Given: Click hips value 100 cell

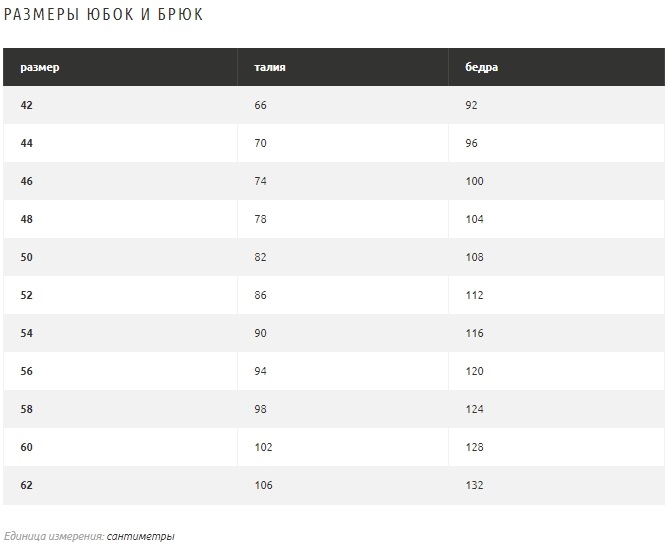Looking at the screenshot, I should coord(474,181).
